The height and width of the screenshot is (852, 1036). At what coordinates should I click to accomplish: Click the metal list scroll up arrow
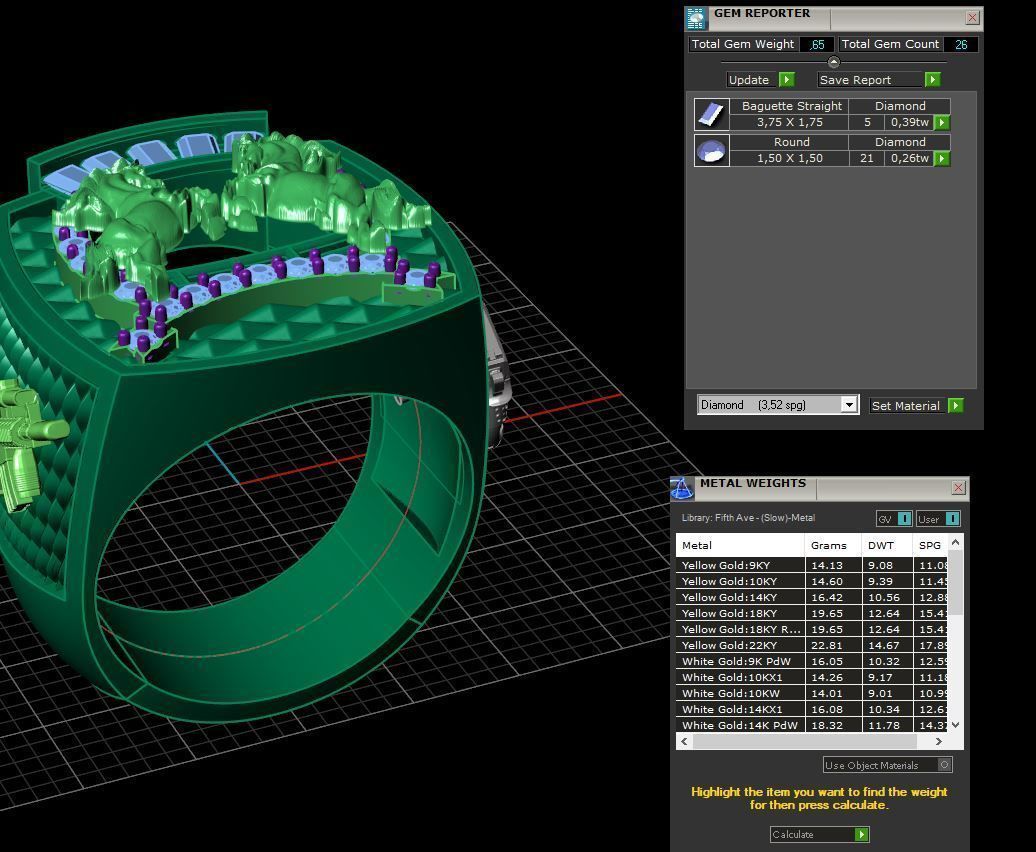coord(955,542)
